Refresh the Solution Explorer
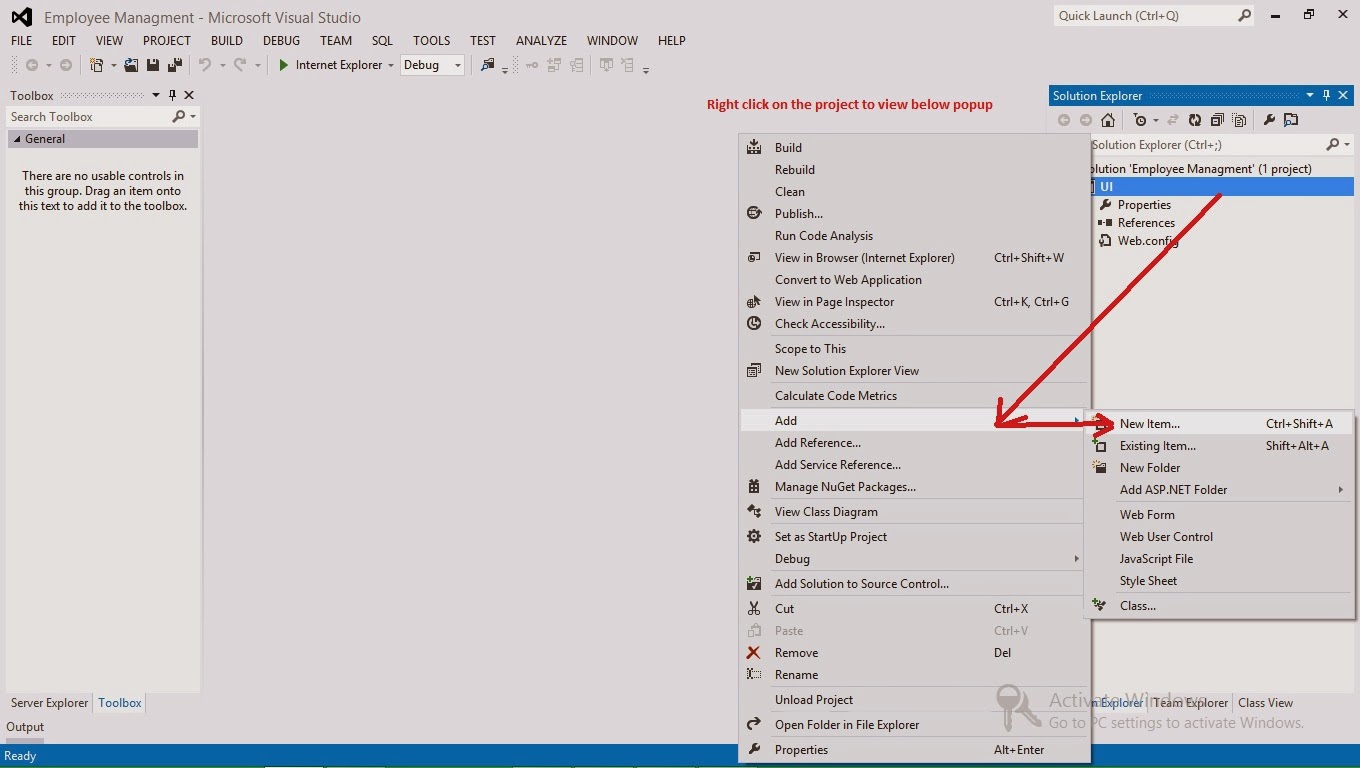Screen dimensions: 1360x768 click(1196, 120)
